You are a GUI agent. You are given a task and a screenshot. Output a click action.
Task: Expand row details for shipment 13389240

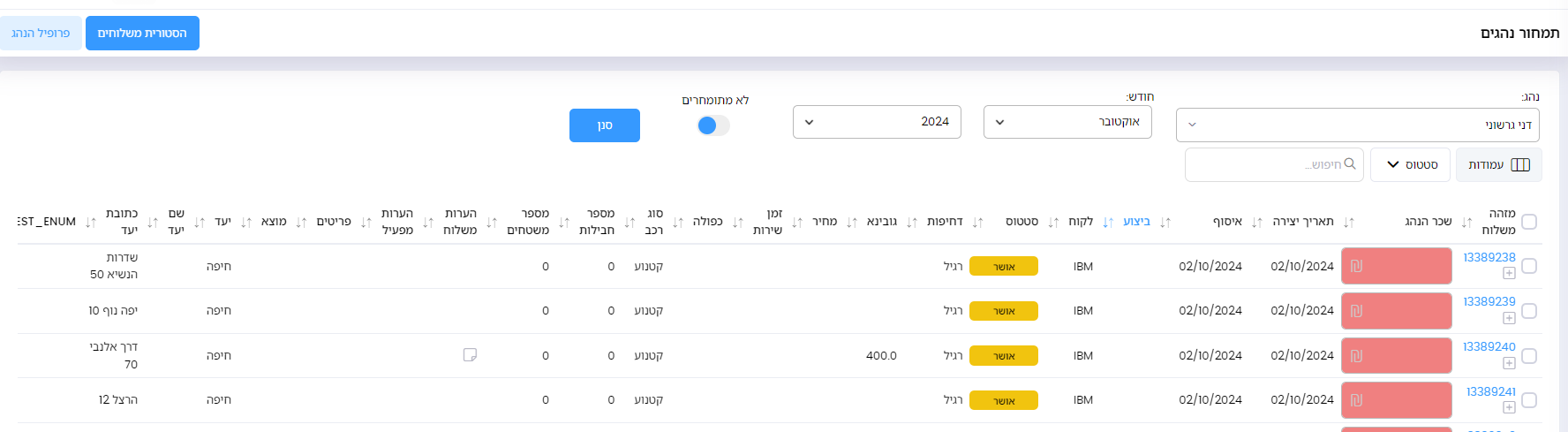click(1509, 363)
